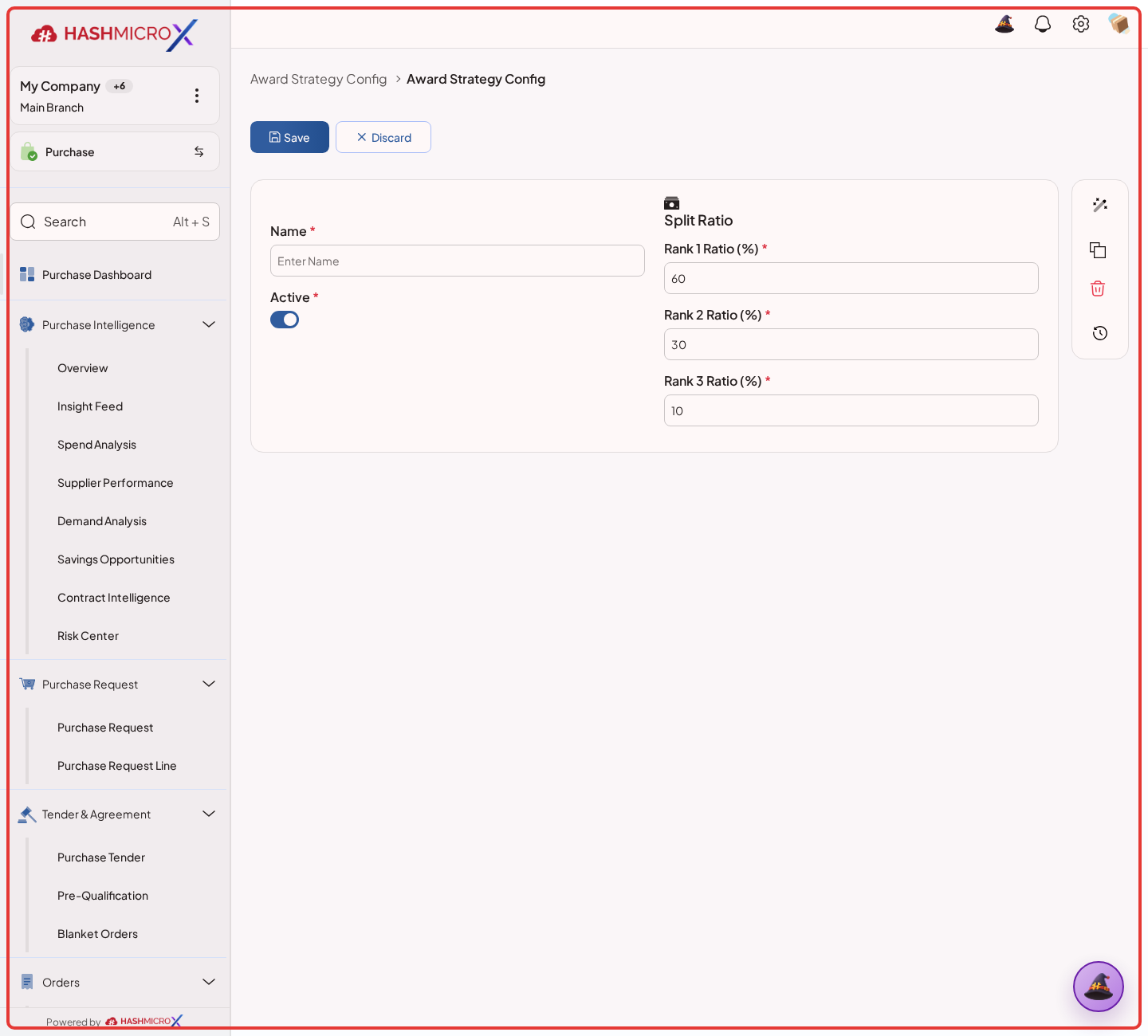Open Demand Analysis page
This screenshot has height=1036, width=1148.
pos(102,521)
